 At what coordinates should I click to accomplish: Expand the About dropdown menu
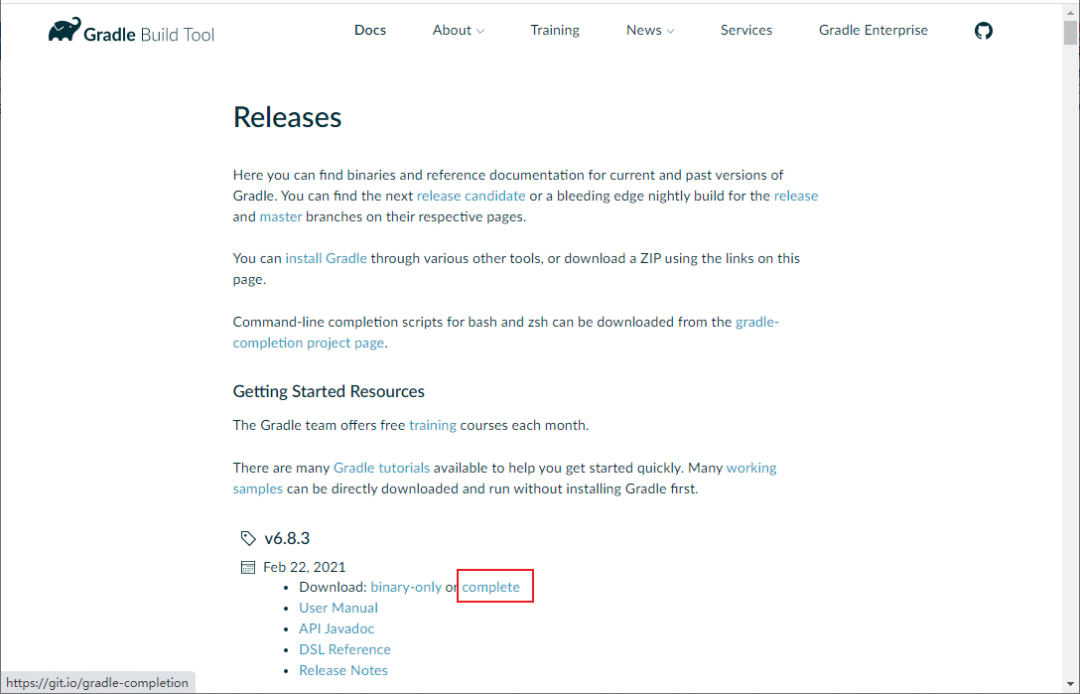(x=458, y=30)
